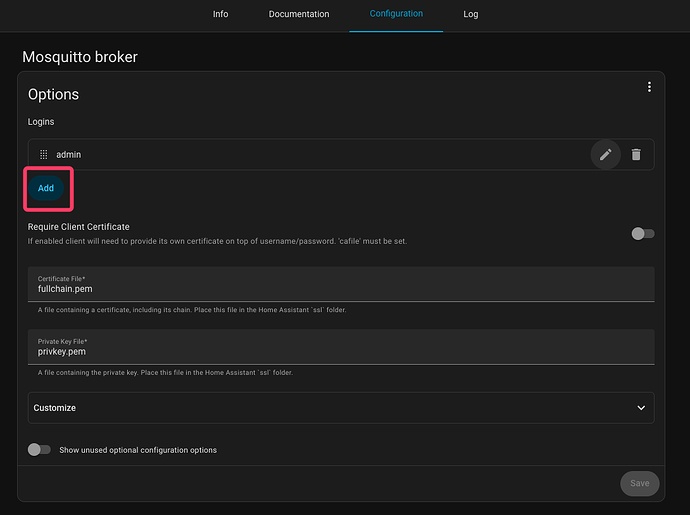Go to the Log tab
Screen dimensions: 690x515
click(471, 15)
